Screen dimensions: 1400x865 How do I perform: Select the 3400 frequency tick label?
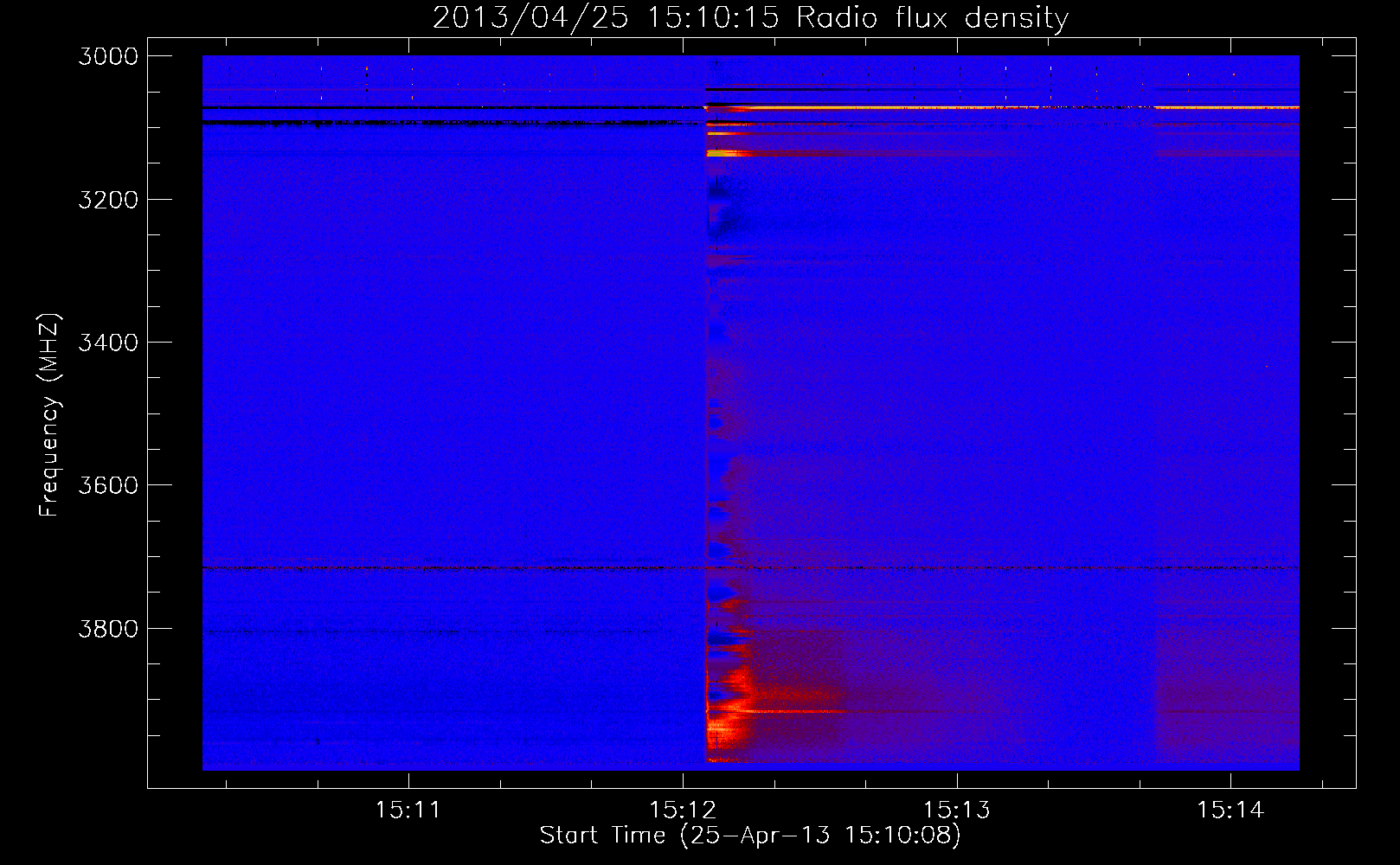(108, 343)
